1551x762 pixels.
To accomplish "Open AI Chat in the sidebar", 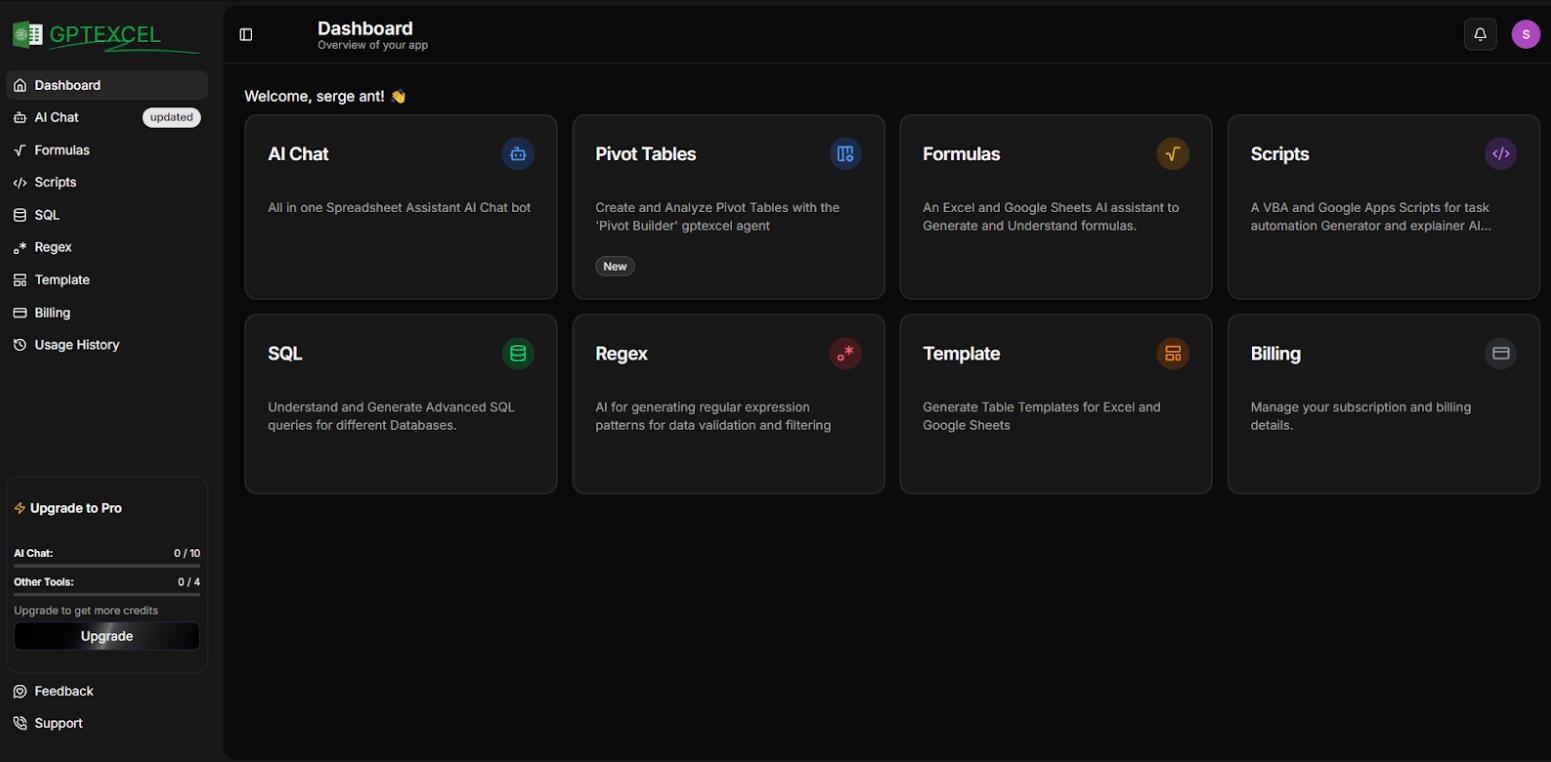I will point(107,117).
